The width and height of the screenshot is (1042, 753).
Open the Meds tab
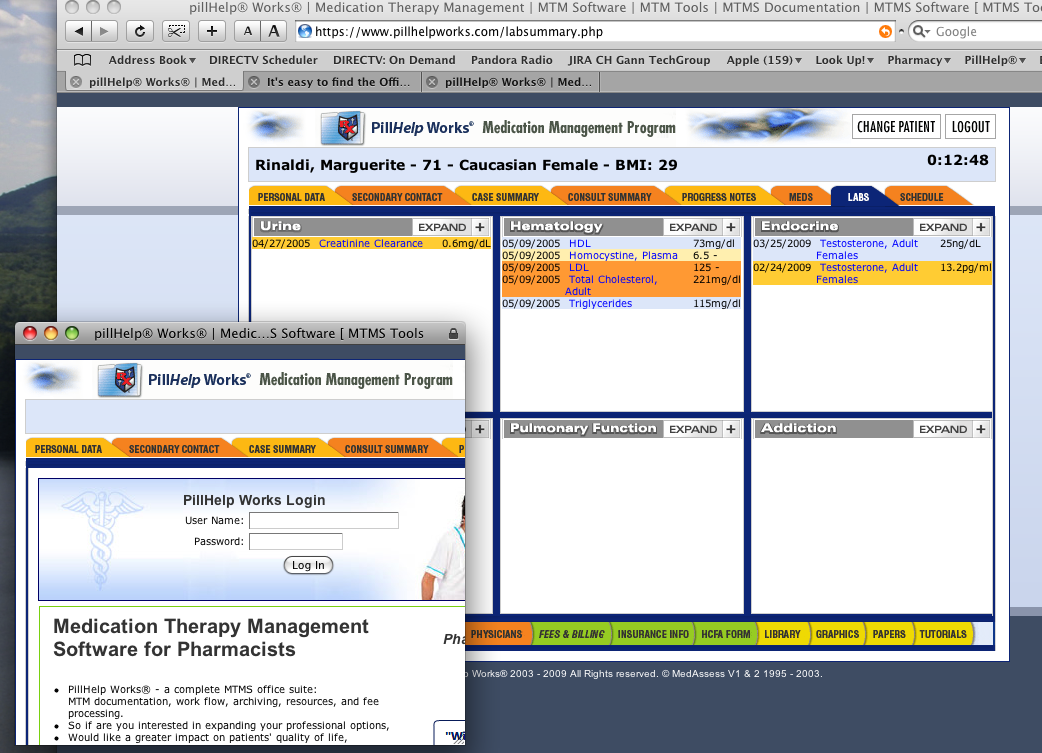click(x=800, y=197)
